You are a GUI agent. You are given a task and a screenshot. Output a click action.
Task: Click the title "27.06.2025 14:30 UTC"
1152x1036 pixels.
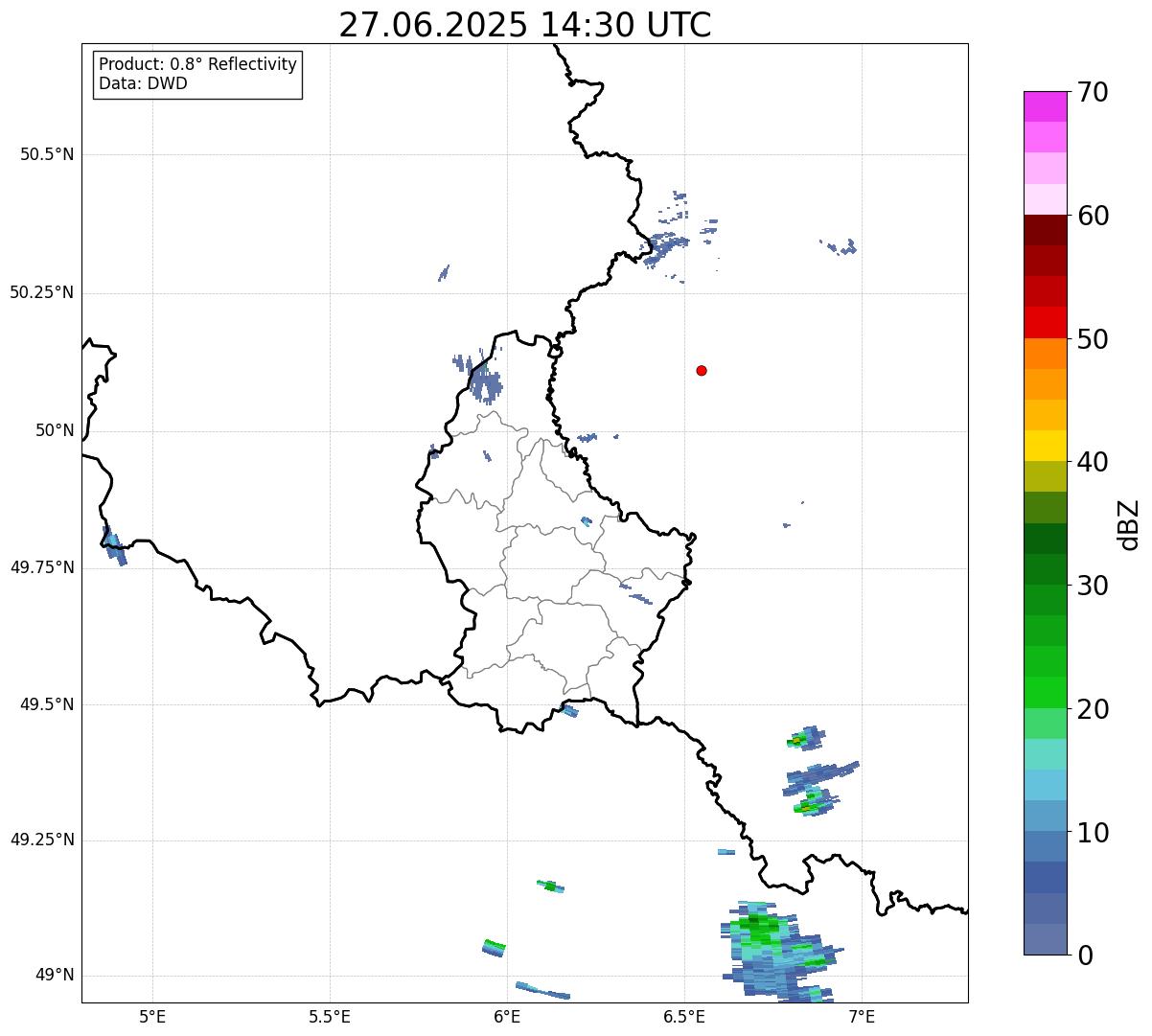tap(525, 24)
